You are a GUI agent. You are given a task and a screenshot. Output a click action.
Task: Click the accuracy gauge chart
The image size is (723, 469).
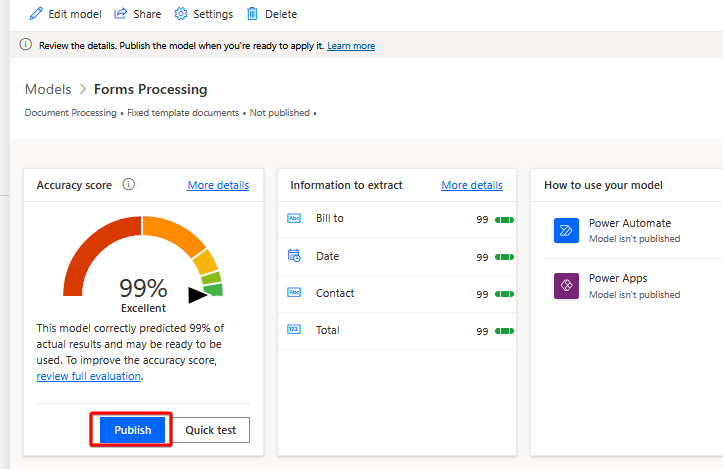pos(143,256)
